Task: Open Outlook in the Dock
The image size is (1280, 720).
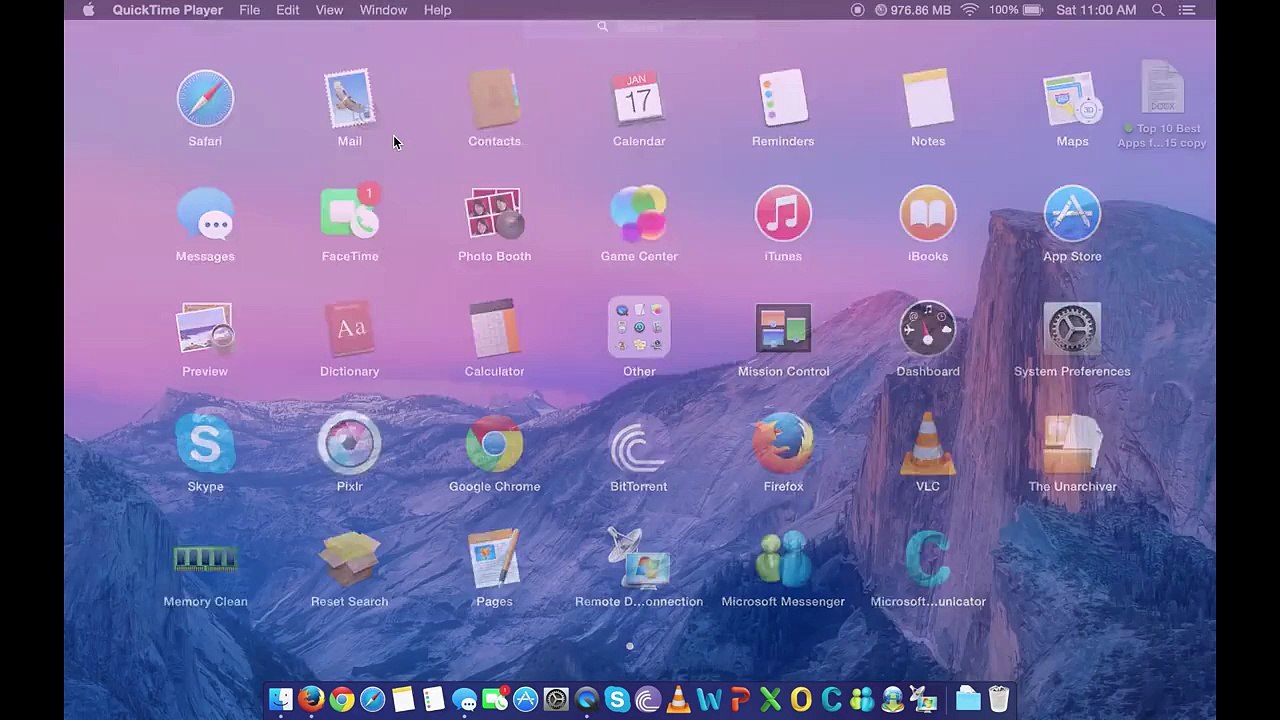Action: coord(801,699)
